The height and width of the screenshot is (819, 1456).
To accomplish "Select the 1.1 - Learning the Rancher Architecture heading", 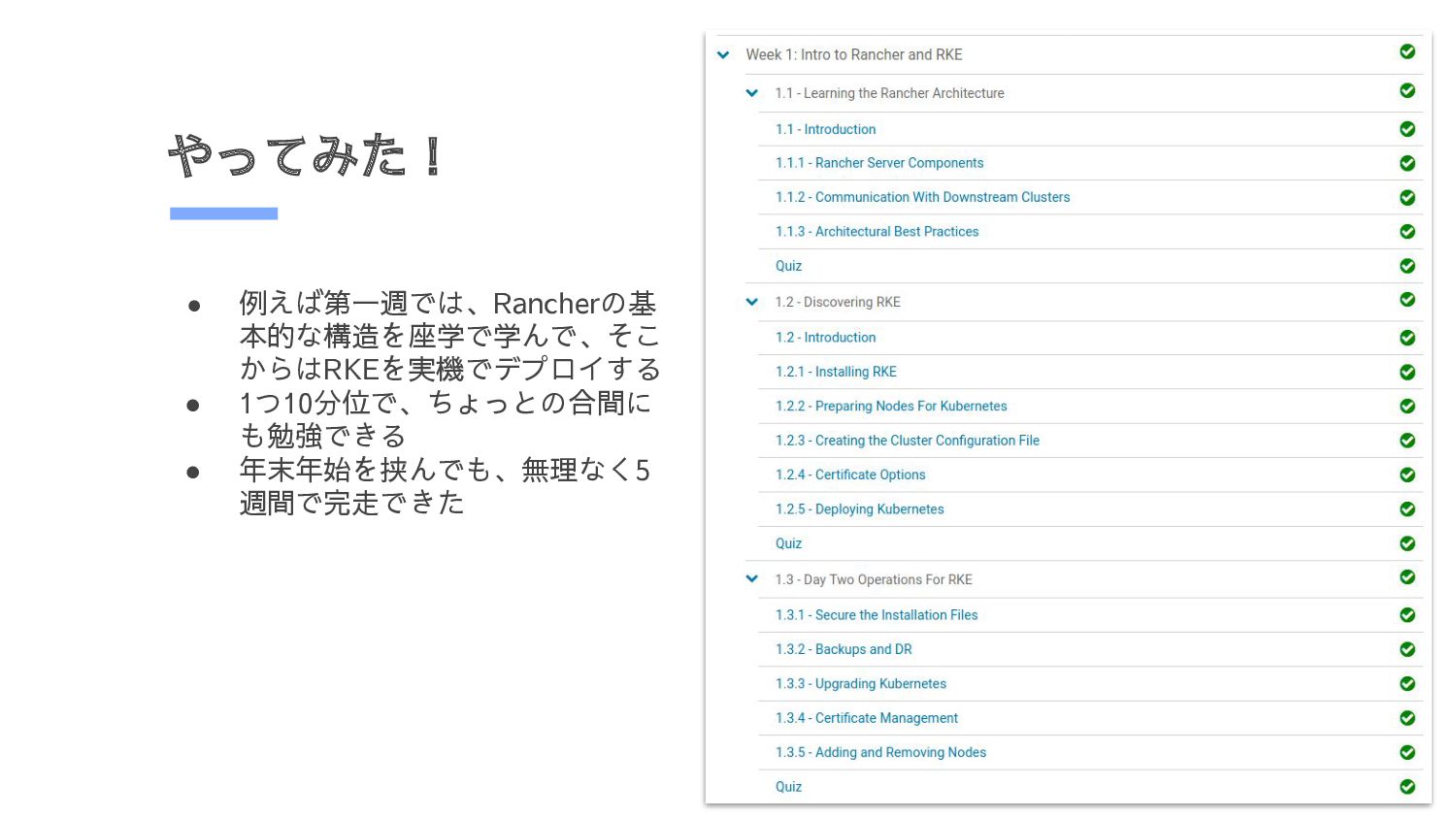I will click(889, 93).
